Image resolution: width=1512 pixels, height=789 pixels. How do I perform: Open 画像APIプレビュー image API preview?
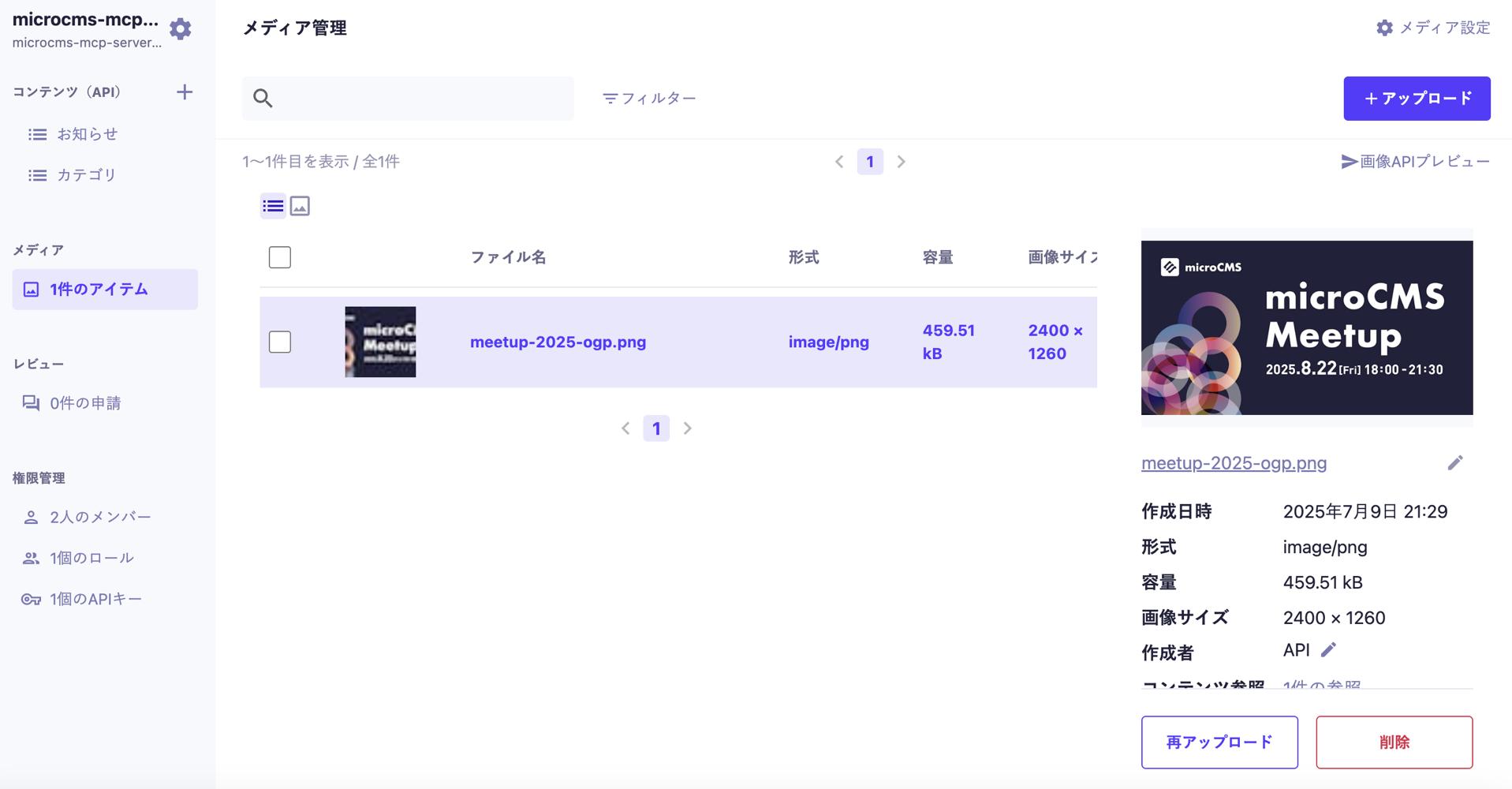1416,162
